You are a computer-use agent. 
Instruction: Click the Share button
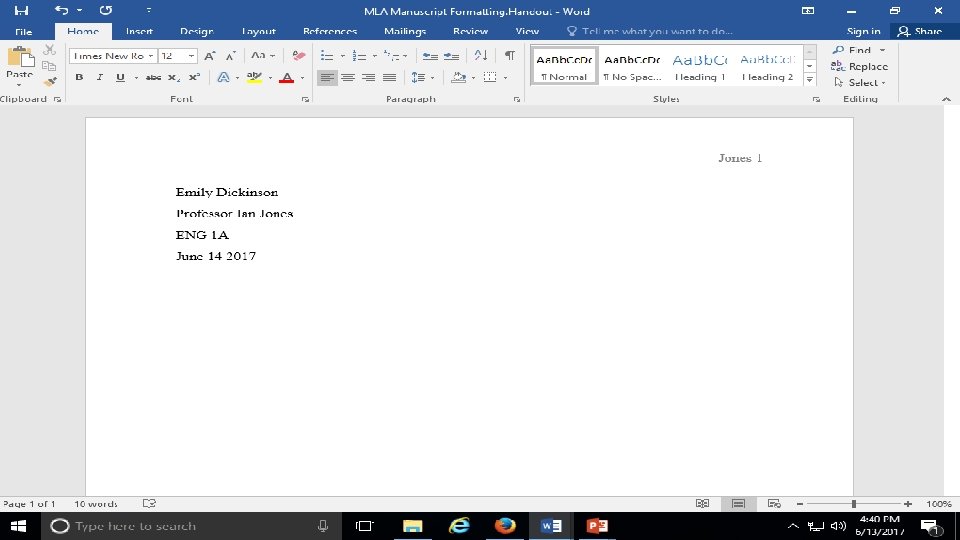pyautogui.click(x=920, y=31)
